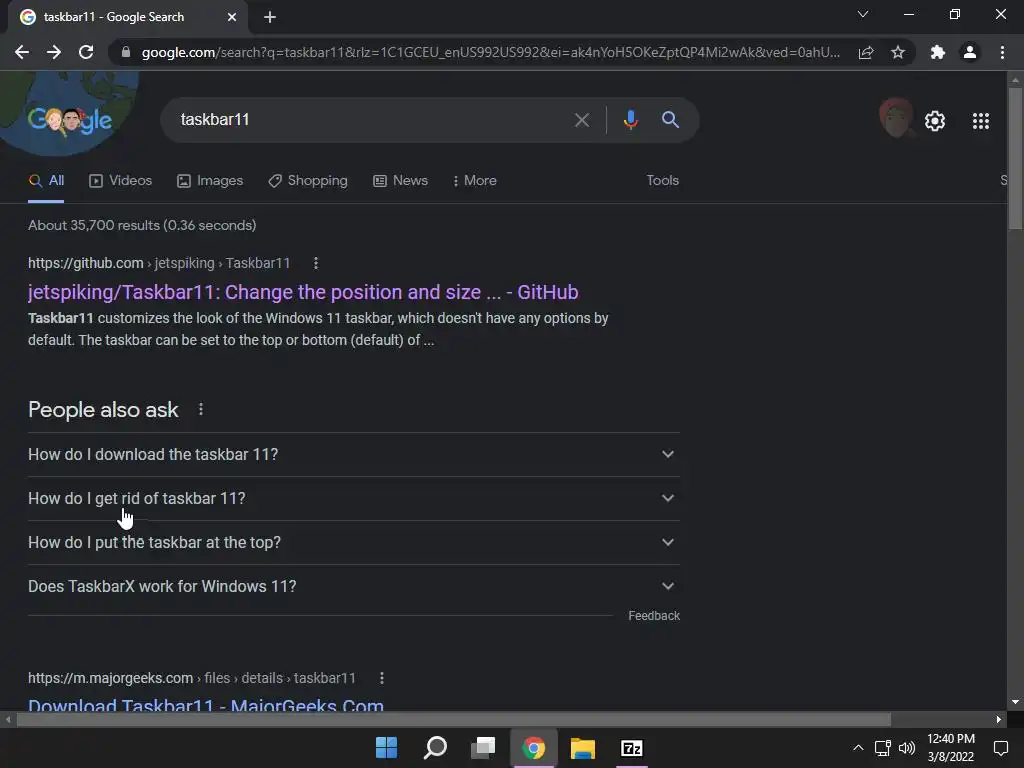Switch to the Videos tab

(x=121, y=181)
